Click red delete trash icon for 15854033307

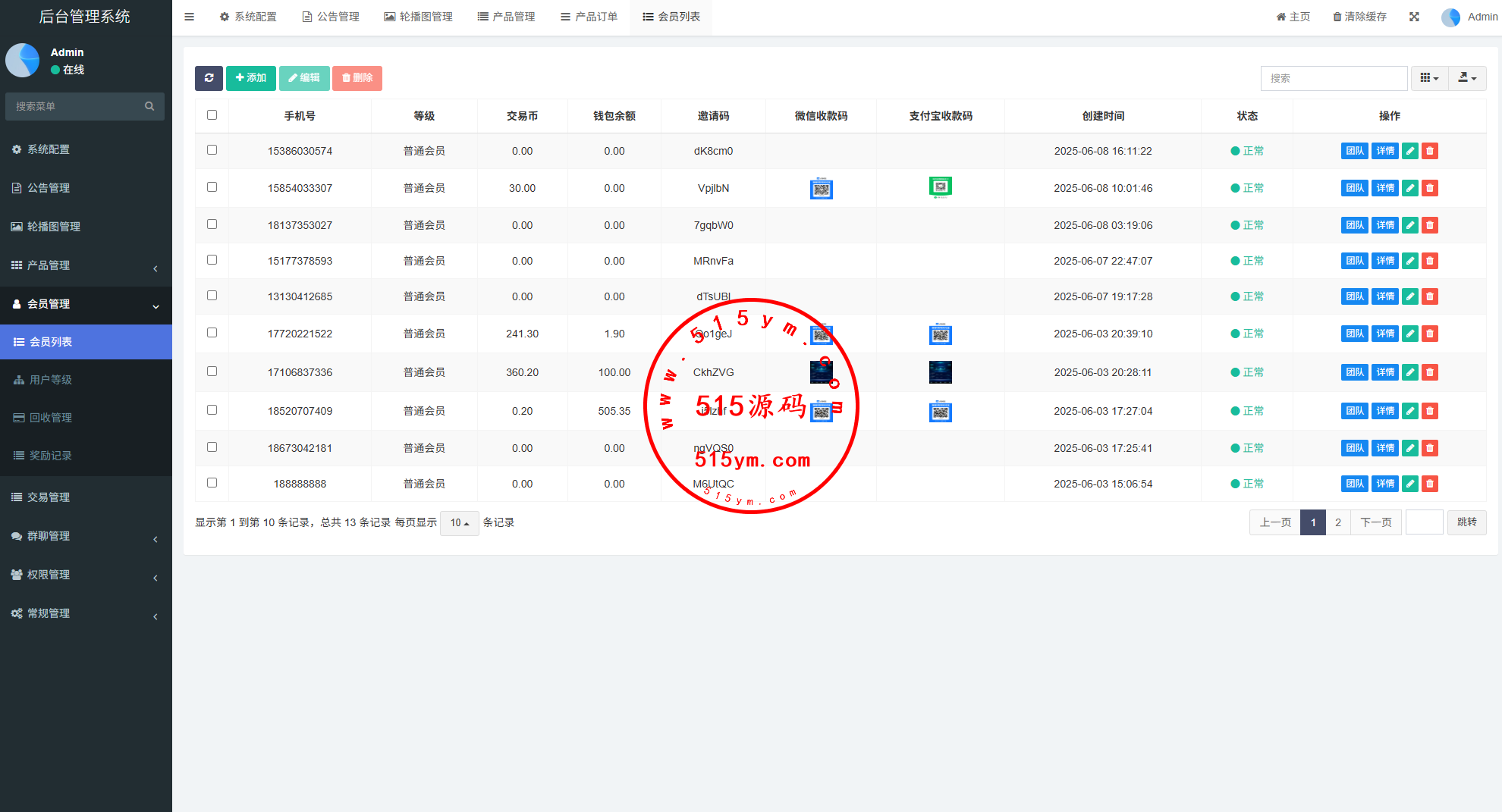[x=1429, y=188]
